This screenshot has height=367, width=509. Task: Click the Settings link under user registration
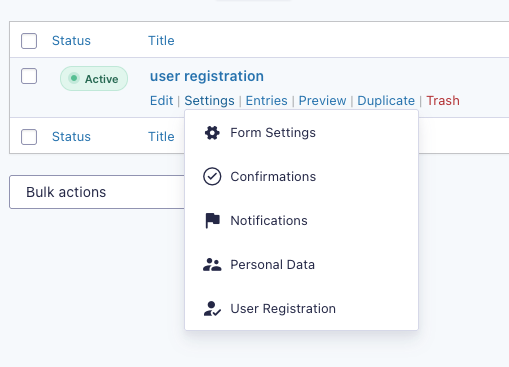(x=209, y=101)
